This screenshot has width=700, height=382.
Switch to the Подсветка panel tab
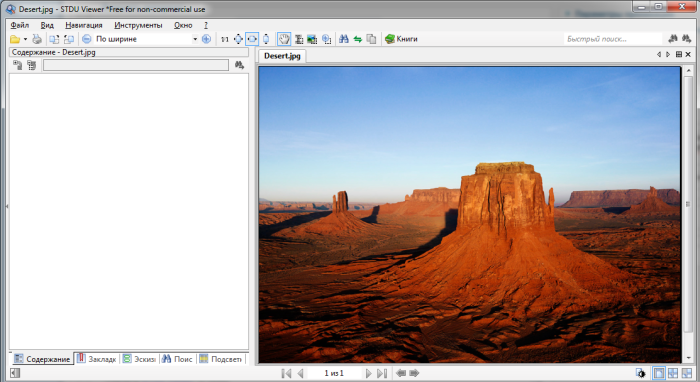click(221, 359)
